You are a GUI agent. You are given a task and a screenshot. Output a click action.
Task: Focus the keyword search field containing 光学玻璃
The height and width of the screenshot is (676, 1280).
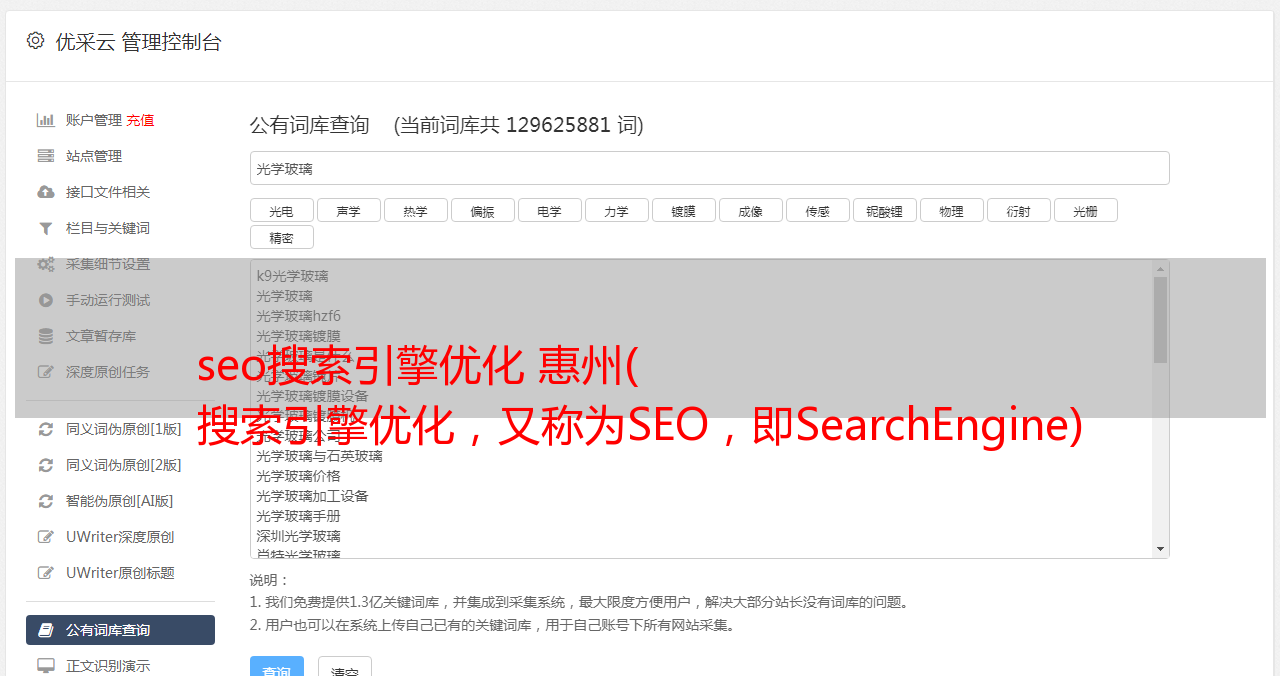[x=709, y=168]
